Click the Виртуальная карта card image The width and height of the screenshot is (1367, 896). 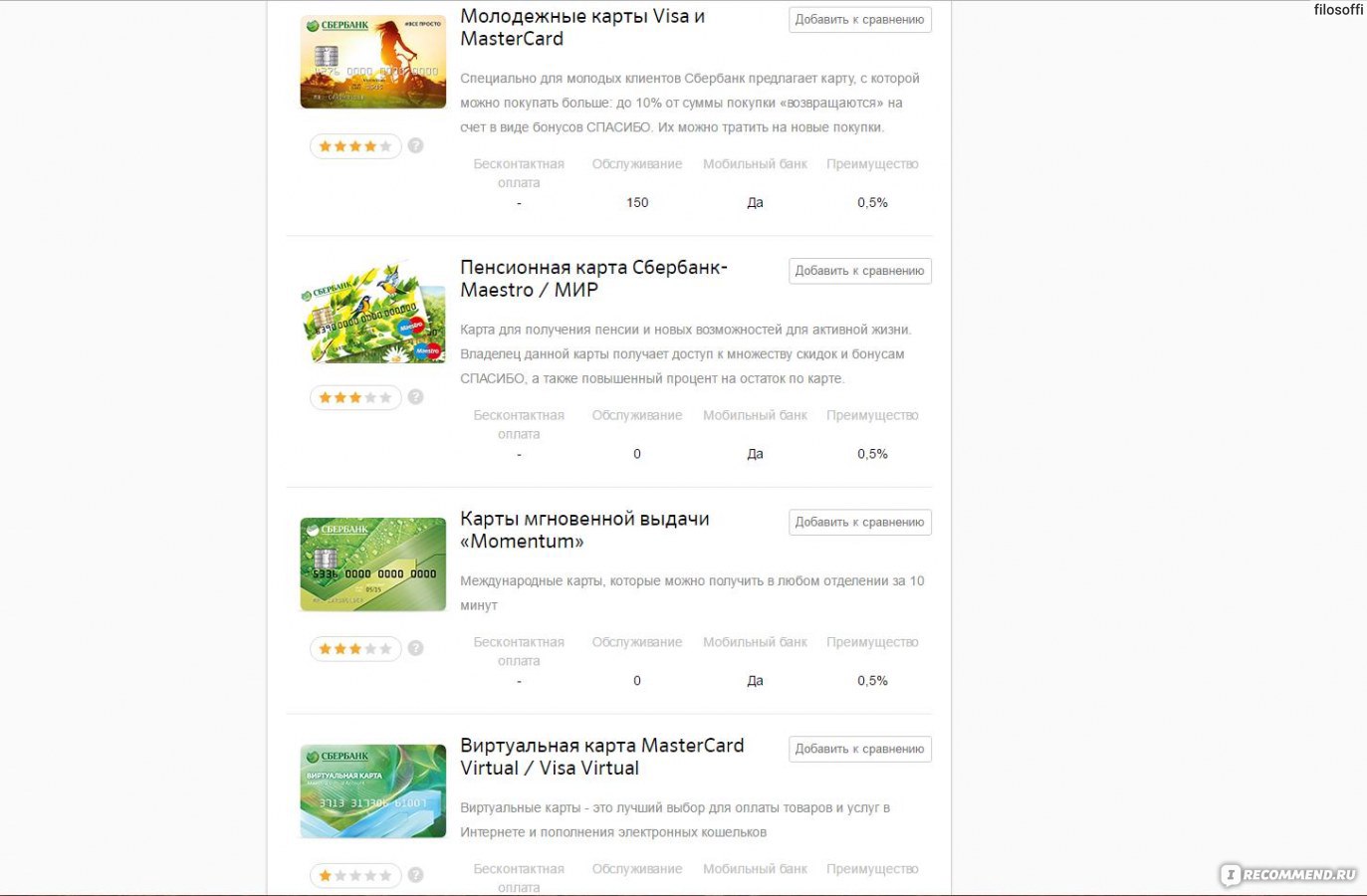[373, 791]
